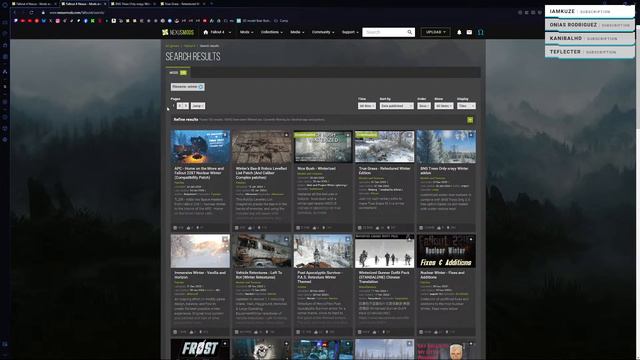Click the corner icon on the FROST thumbnail
Viewport: 640px width, 360px height.
(x=225, y=344)
